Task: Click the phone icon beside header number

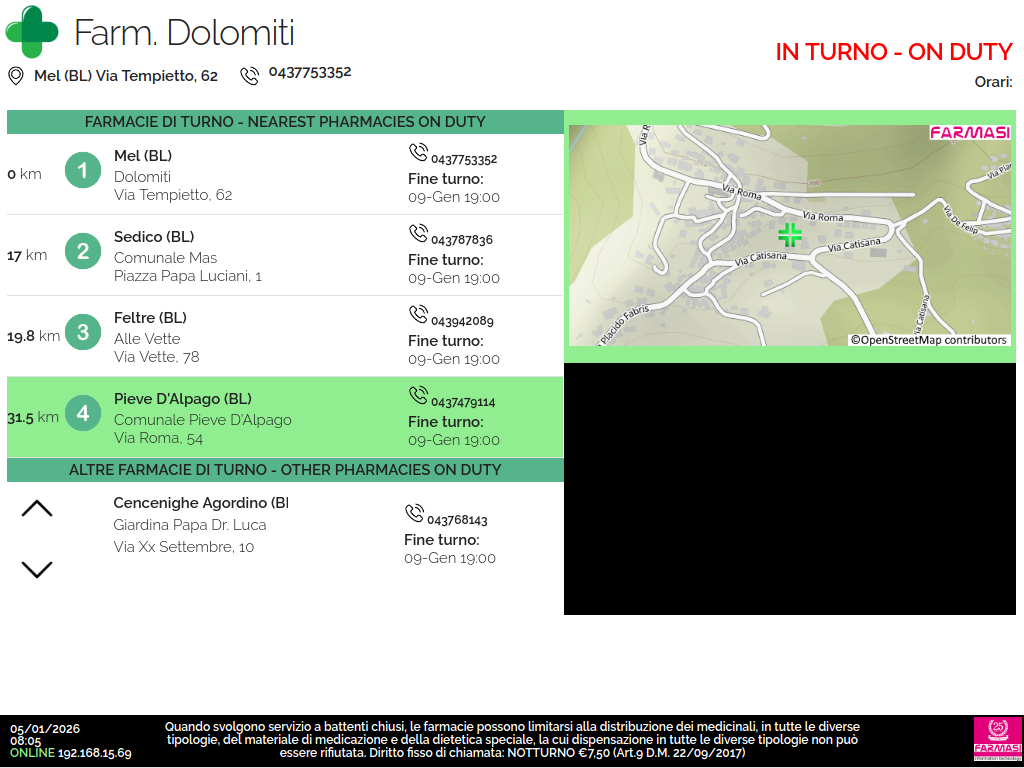Action: (249, 76)
